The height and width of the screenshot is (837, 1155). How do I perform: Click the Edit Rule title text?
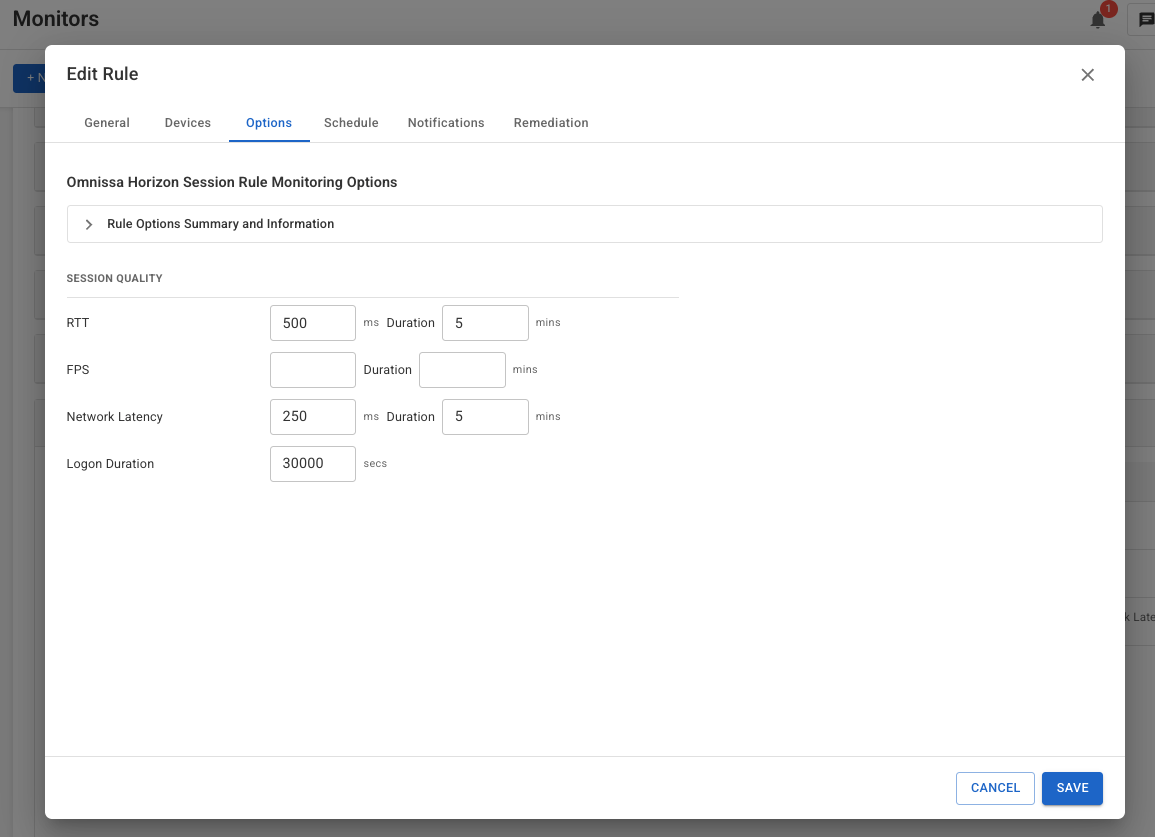click(102, 74)
